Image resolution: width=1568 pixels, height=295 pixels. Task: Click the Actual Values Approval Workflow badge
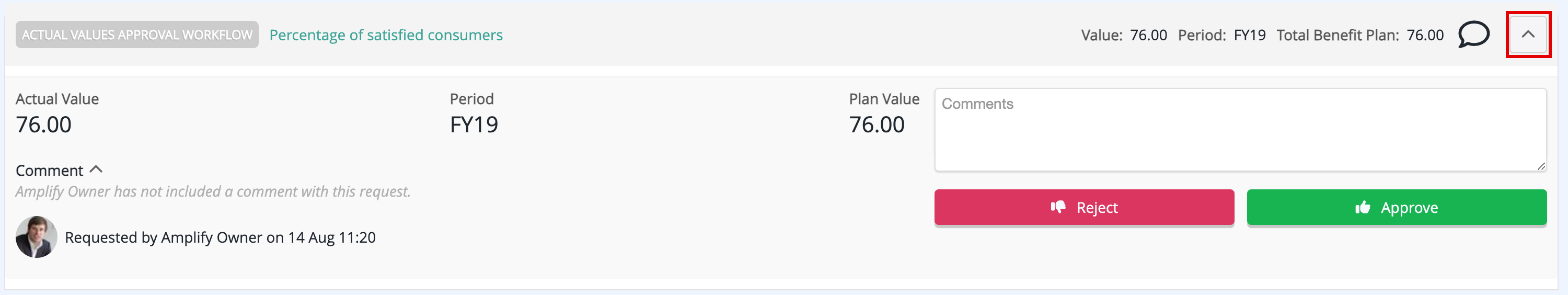click(137, 35)
